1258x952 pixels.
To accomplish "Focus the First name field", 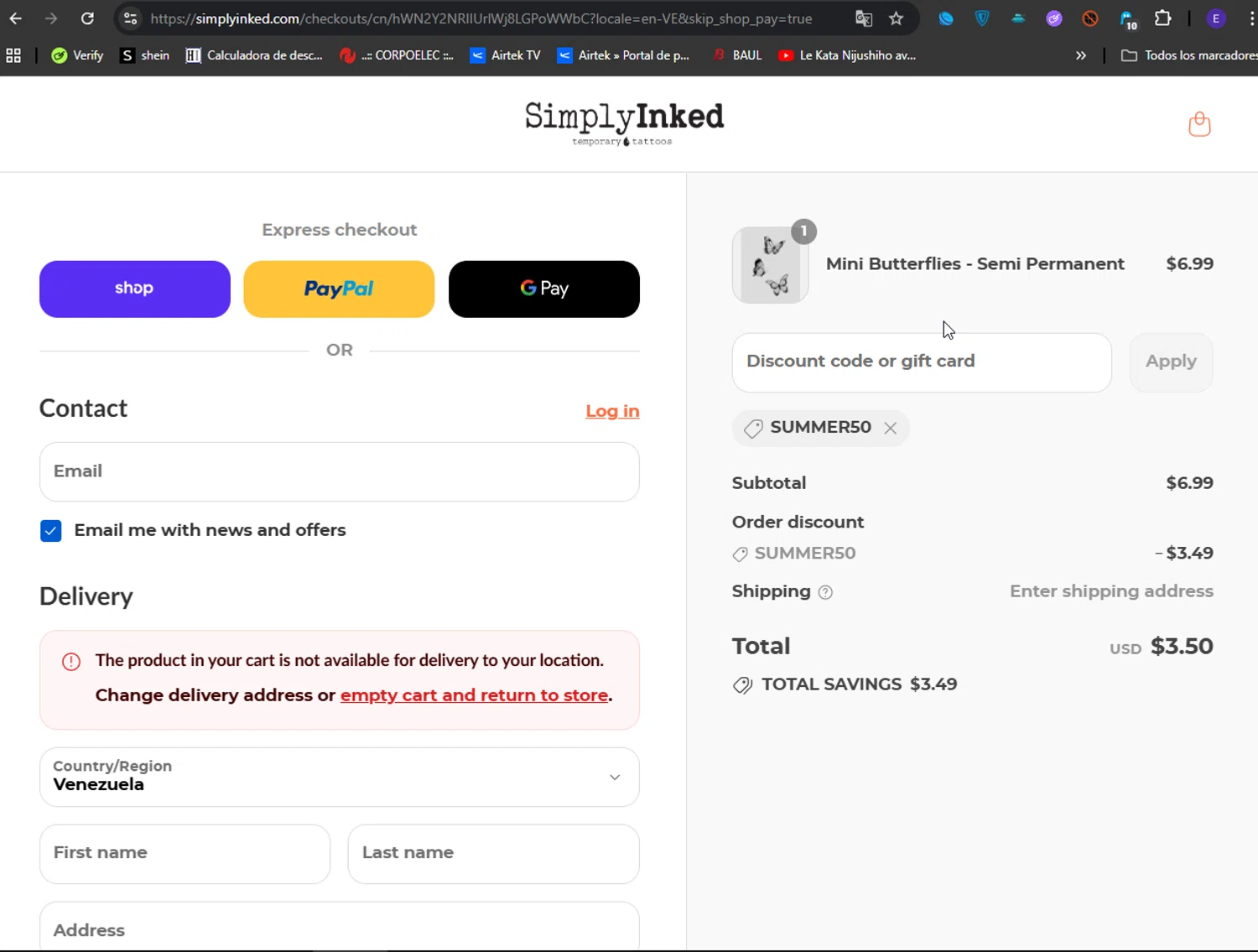I will point(185,854).
